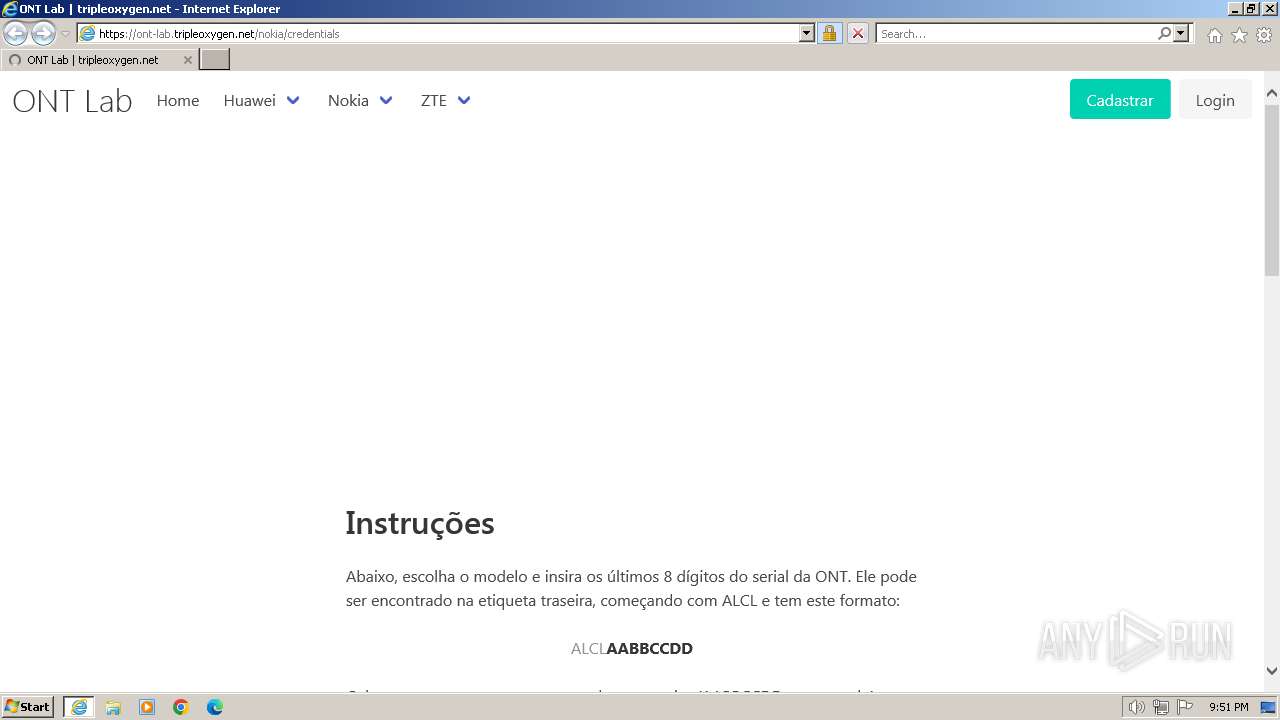1280x720 pixels.
Task: Open File Explorer folder taskbar icon
Action: [113, 707]
